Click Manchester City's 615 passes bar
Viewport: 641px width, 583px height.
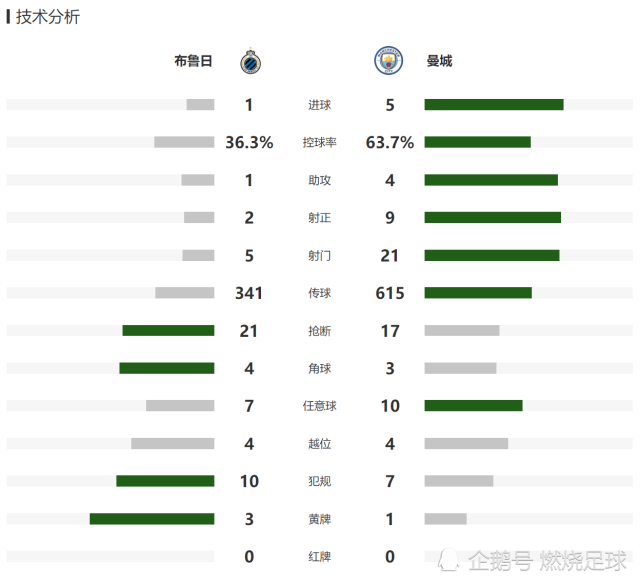click(x=478, y=293)
